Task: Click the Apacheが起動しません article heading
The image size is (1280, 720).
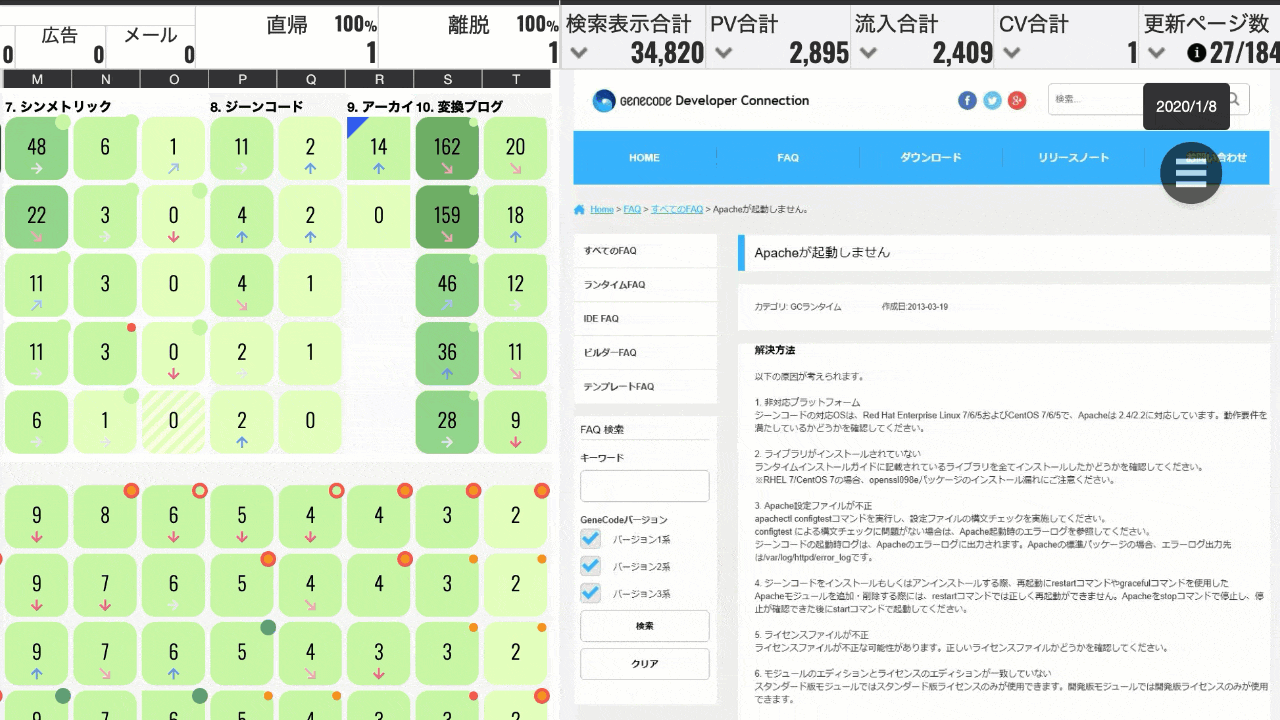Action: (822, 253)
